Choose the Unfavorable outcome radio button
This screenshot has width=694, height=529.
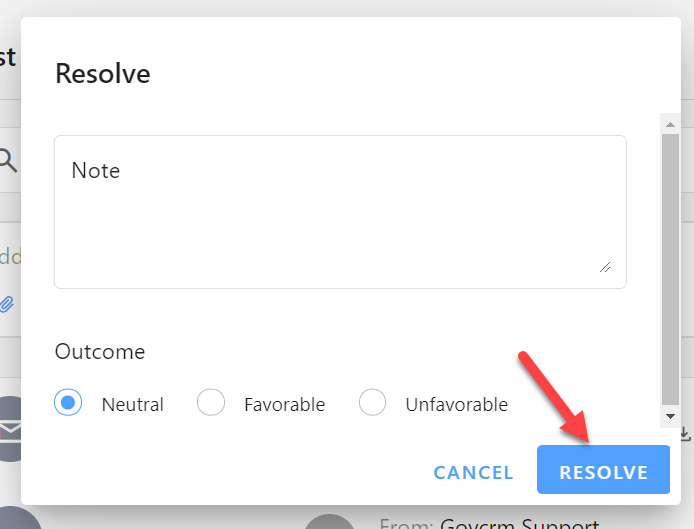coord(372,402)
